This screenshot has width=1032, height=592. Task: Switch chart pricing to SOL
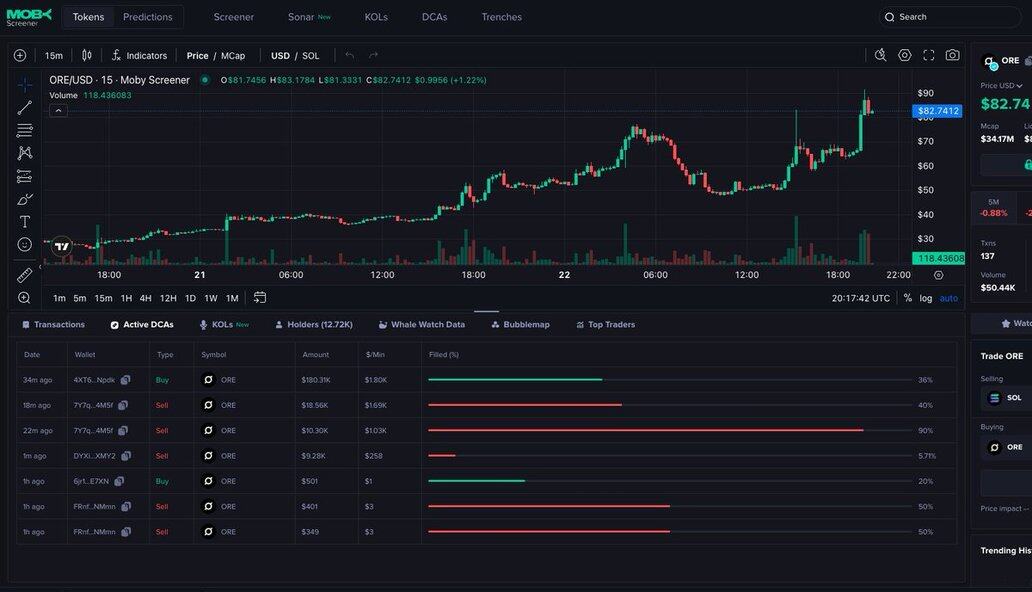pyautogui.click(x=311, y=56)
